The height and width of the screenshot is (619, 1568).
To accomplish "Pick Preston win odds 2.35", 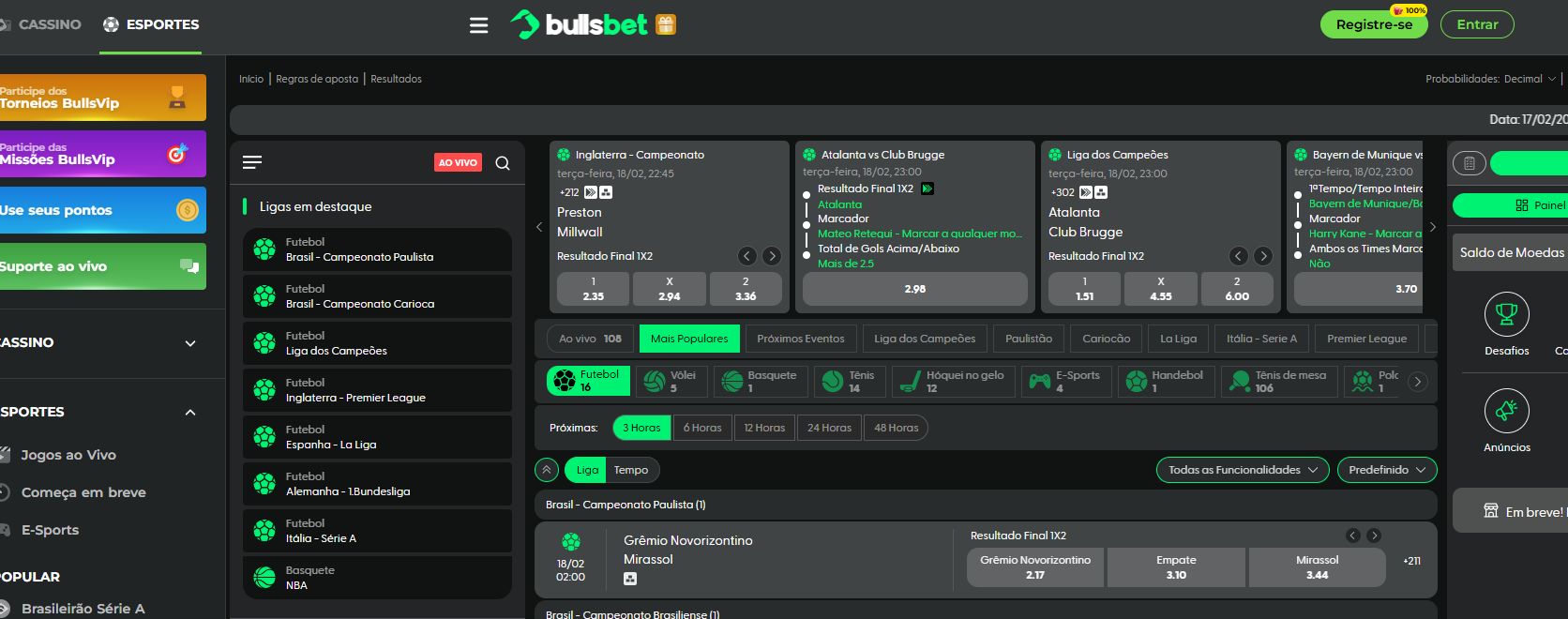I will point(594,289).
